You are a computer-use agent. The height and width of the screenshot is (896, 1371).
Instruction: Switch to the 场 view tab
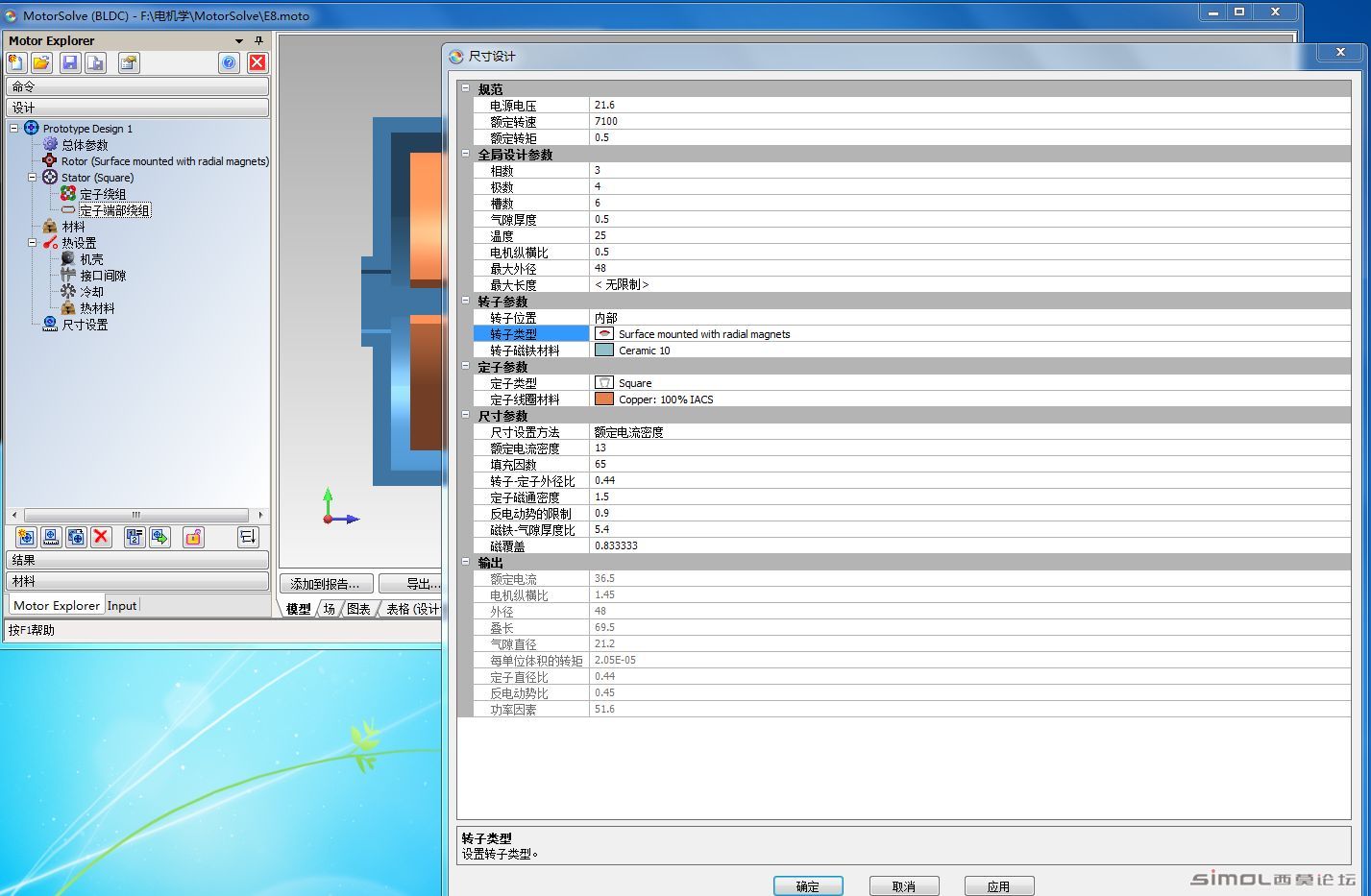pos(329,609)
